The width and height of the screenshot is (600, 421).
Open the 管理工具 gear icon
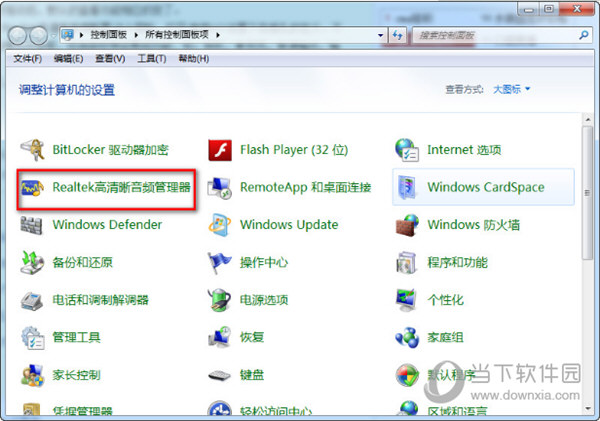[x=33, y=338]
